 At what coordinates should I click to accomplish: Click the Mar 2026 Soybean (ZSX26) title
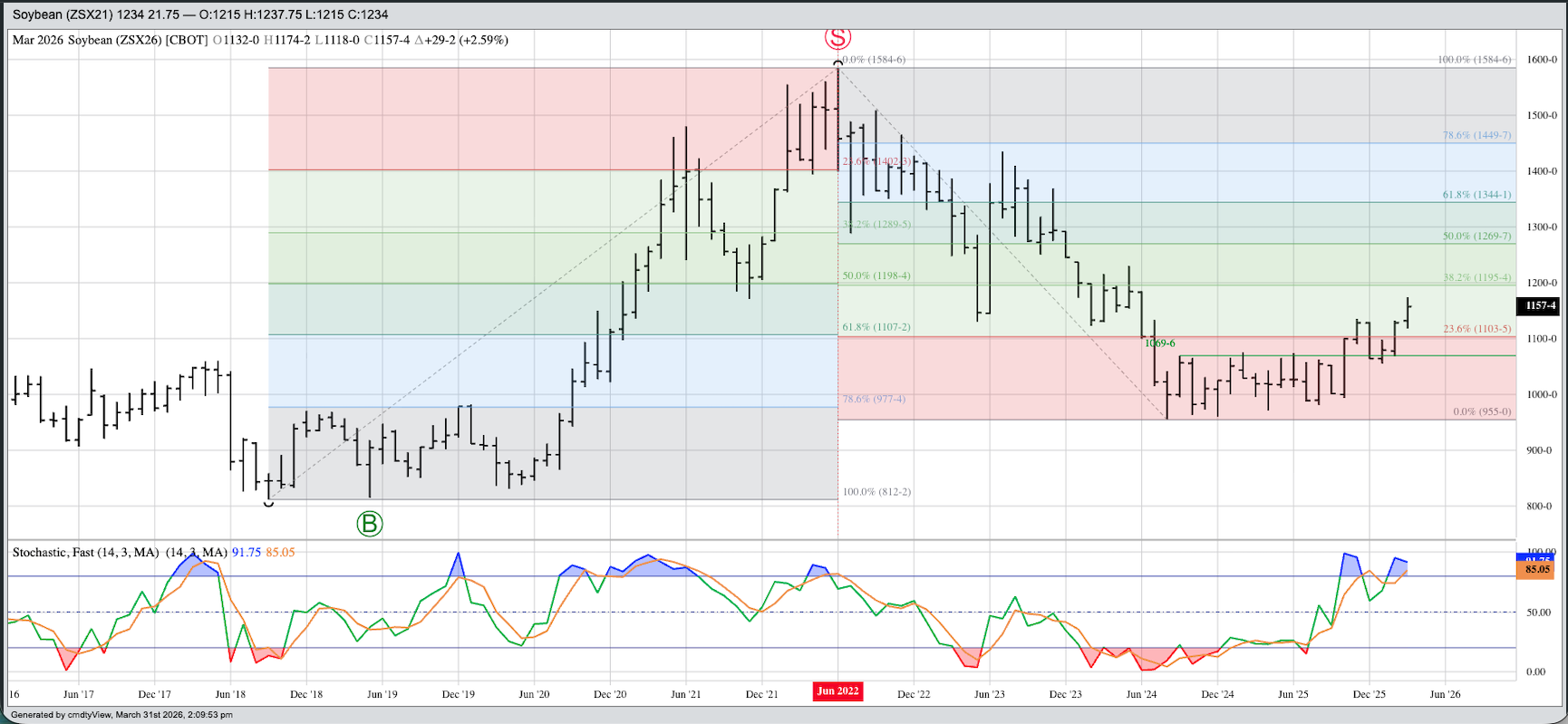[x=110, y=40]
